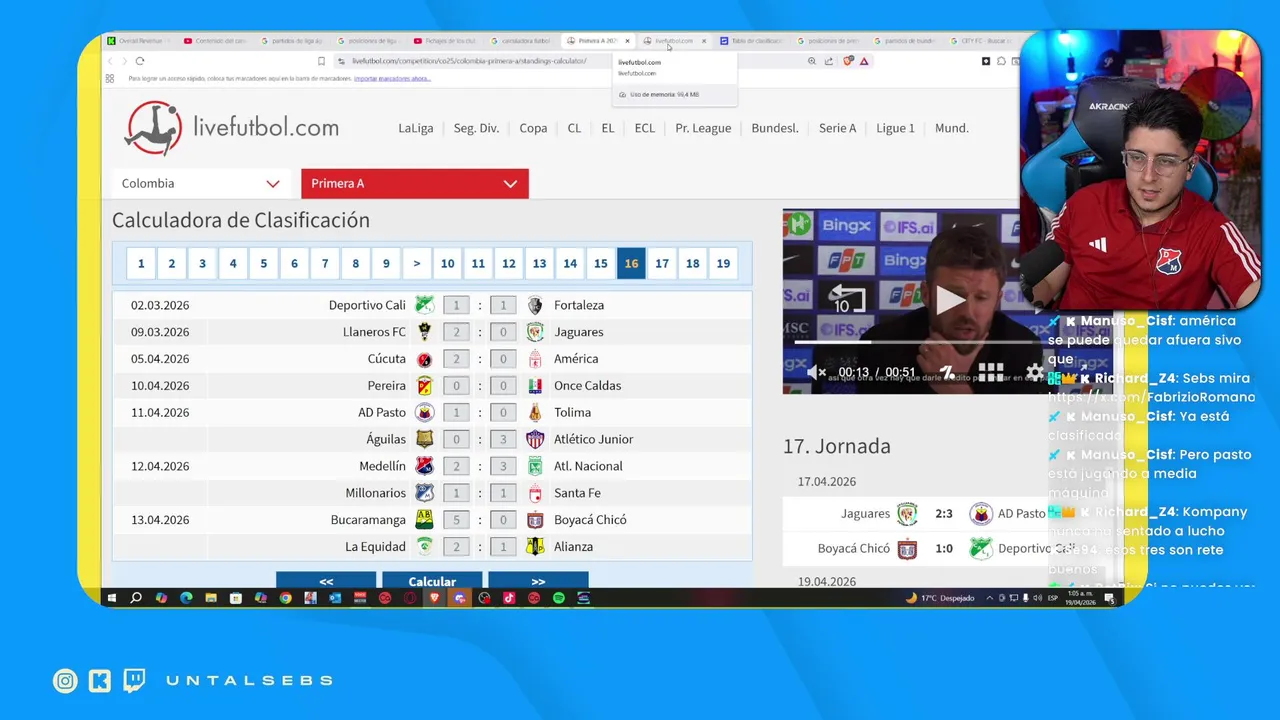Image resolution: width=1280 pixels, height=720 pixels.
Task: Click Fortaleza away score box
Action: click(503, 305)
